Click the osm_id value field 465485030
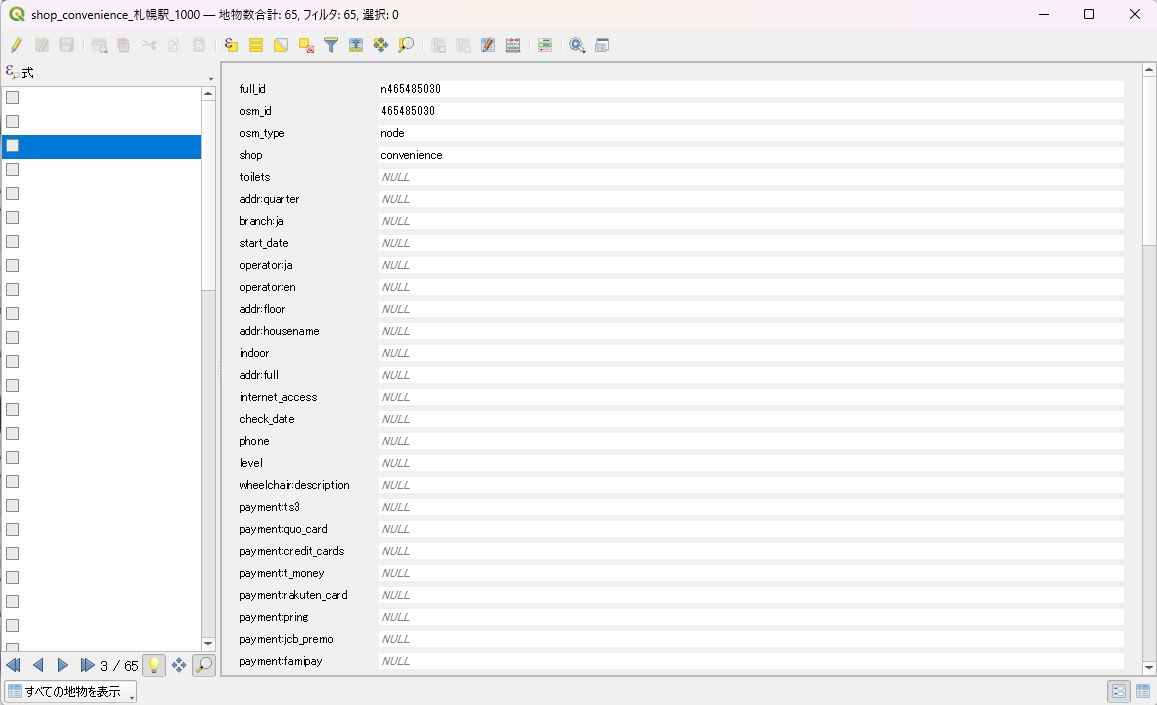The height and width of the screenshot is (705, 1157). [x=751, y=111]
